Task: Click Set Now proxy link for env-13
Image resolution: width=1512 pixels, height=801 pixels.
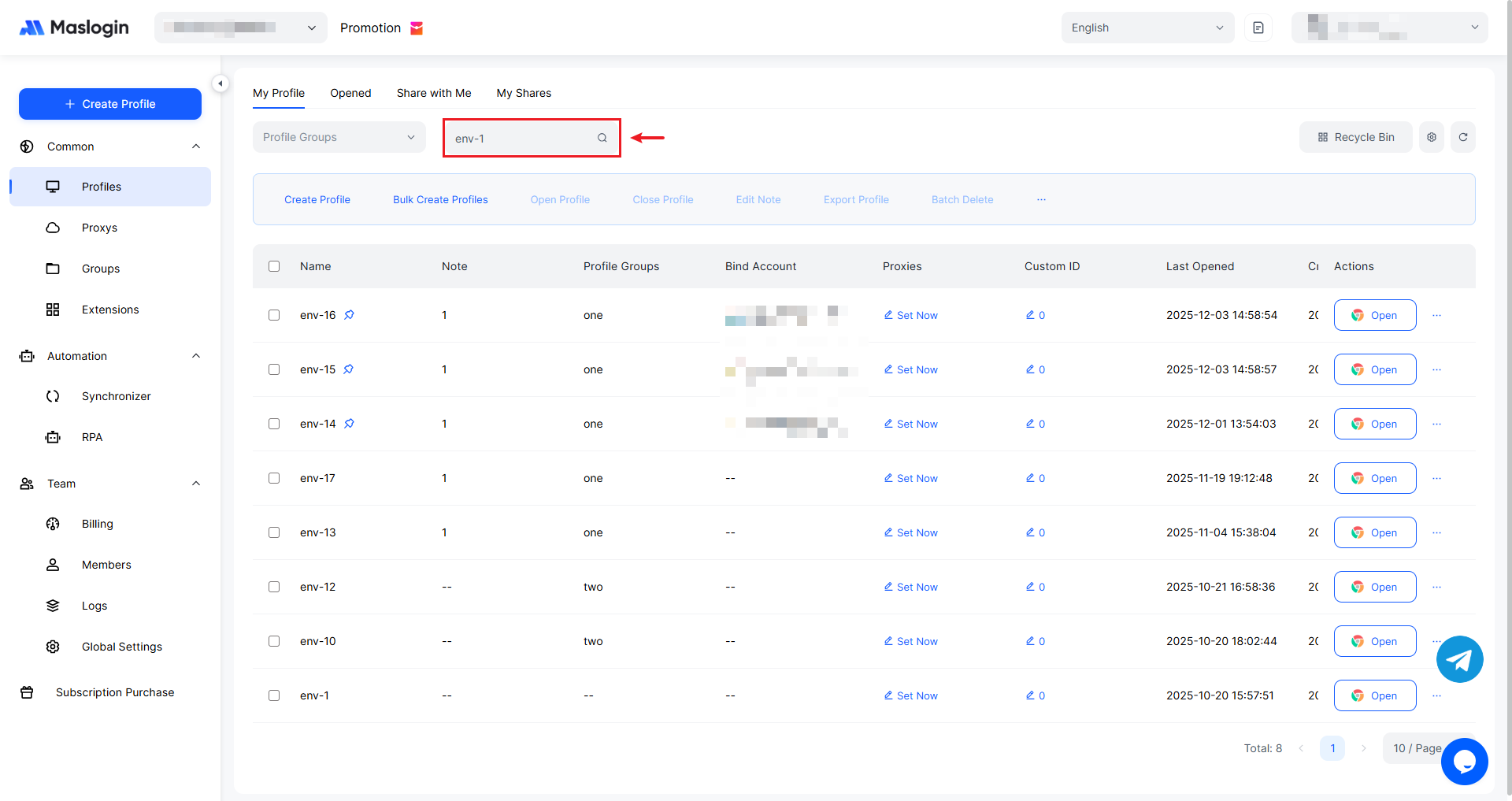Action: [x=911, y=532]
